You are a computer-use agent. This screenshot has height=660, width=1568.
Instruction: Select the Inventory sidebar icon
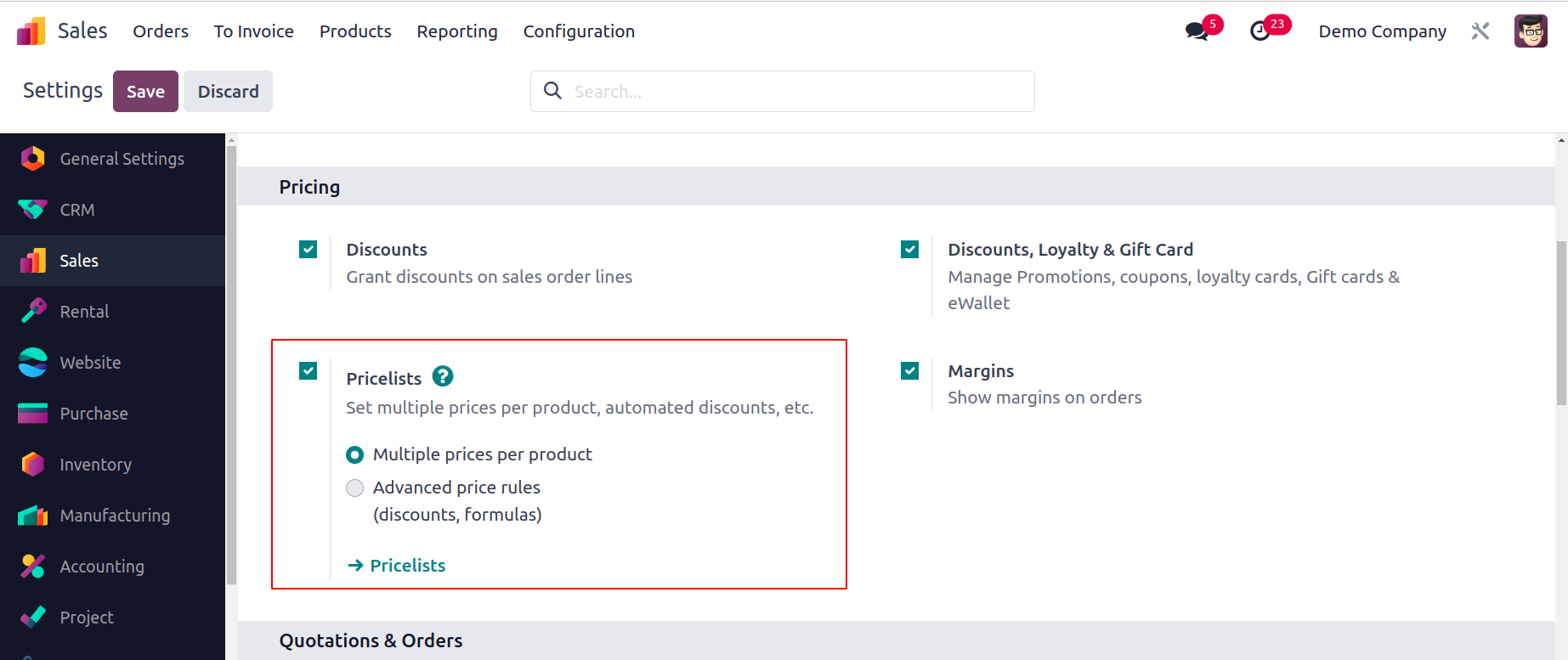coord(32,465)
